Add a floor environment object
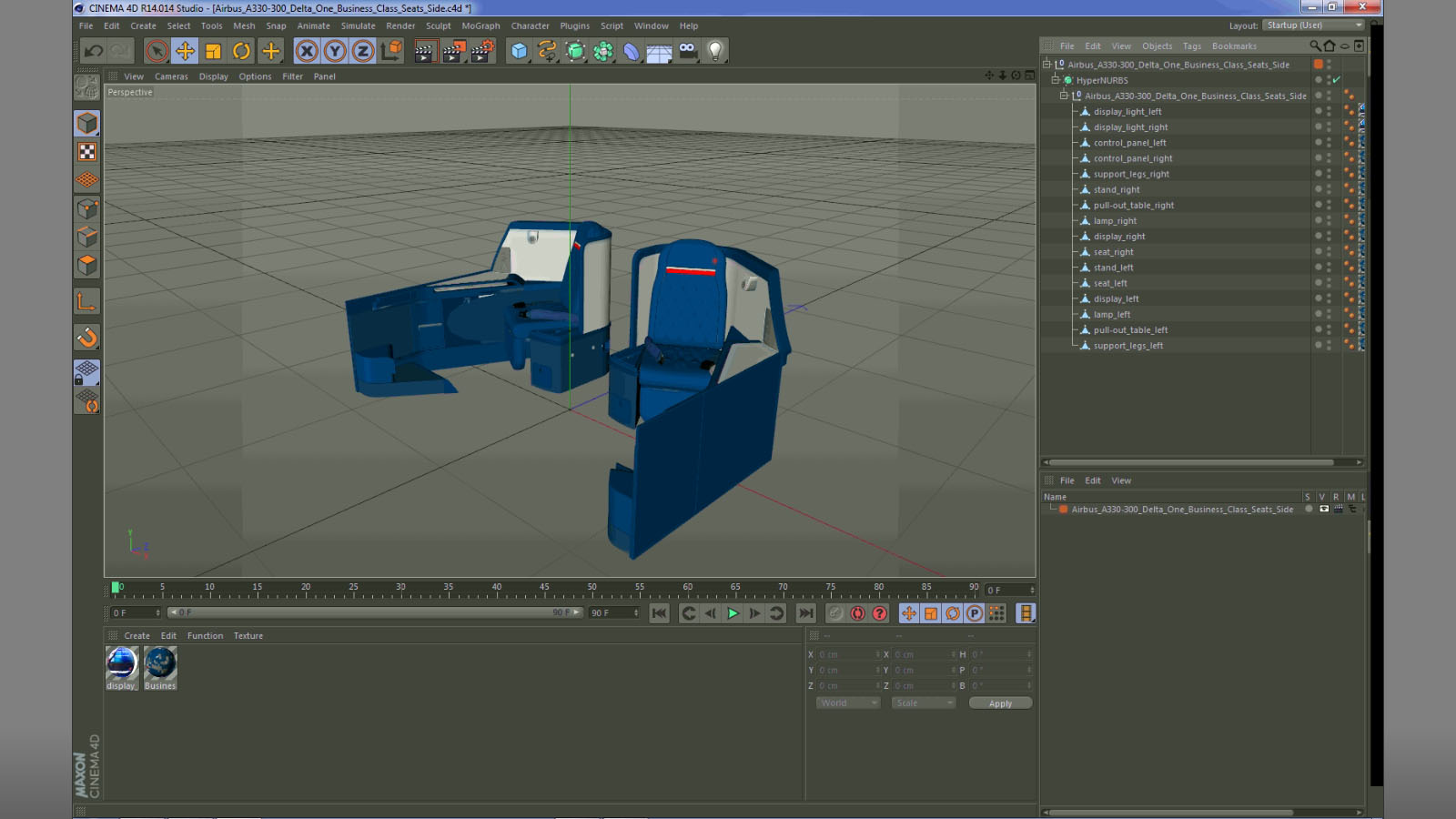 [x=659, y=52]
